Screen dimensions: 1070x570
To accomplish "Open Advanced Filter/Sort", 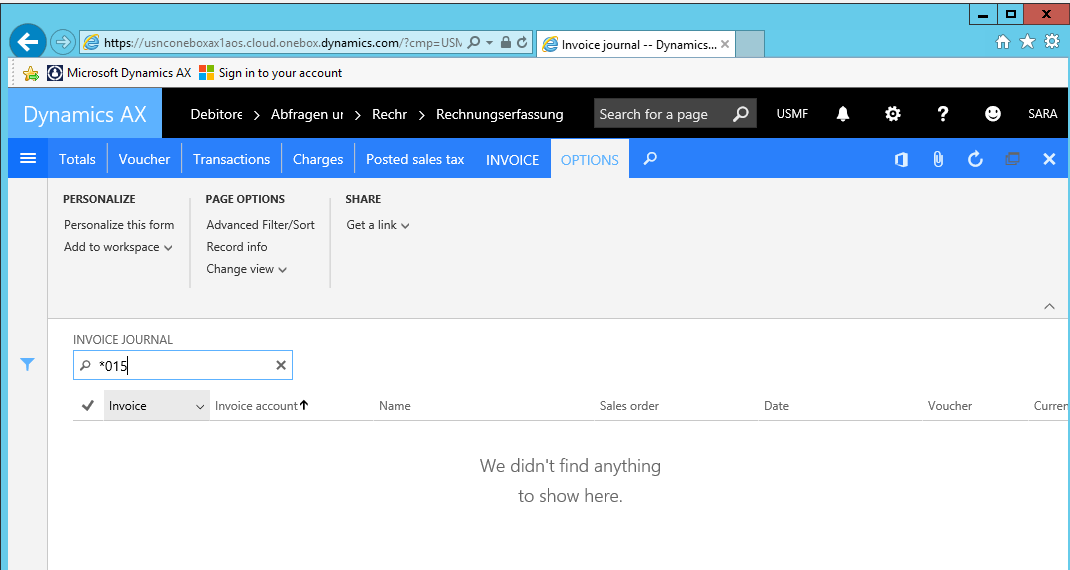I will coord(260,225).
